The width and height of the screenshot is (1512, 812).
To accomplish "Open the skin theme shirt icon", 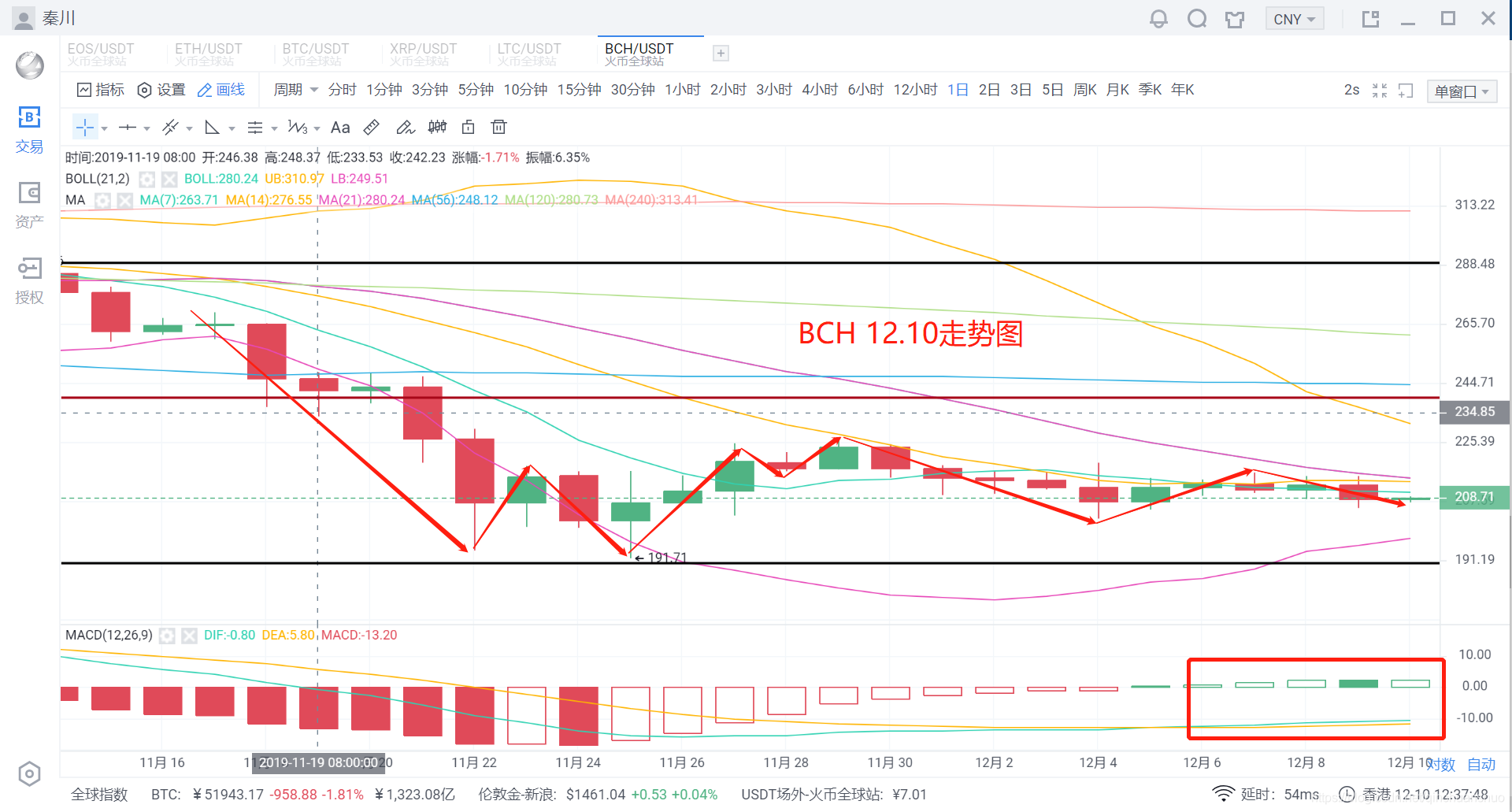I will (x=1235, y=19).
